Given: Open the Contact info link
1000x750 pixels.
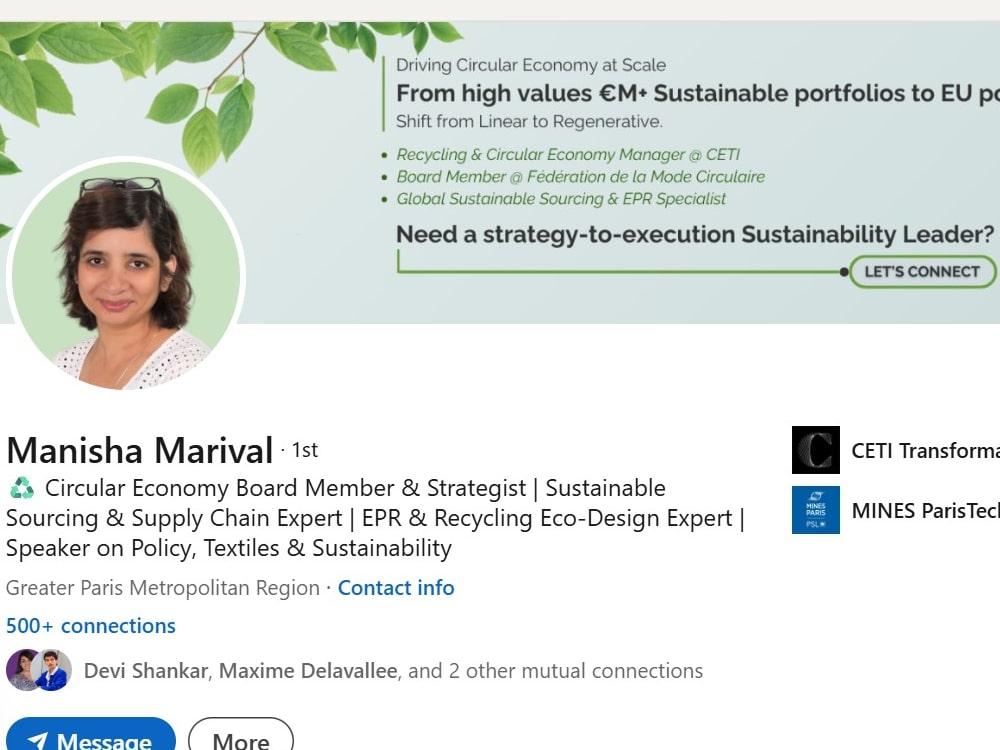Looking at the screenshot, I should tap(396, 587).
